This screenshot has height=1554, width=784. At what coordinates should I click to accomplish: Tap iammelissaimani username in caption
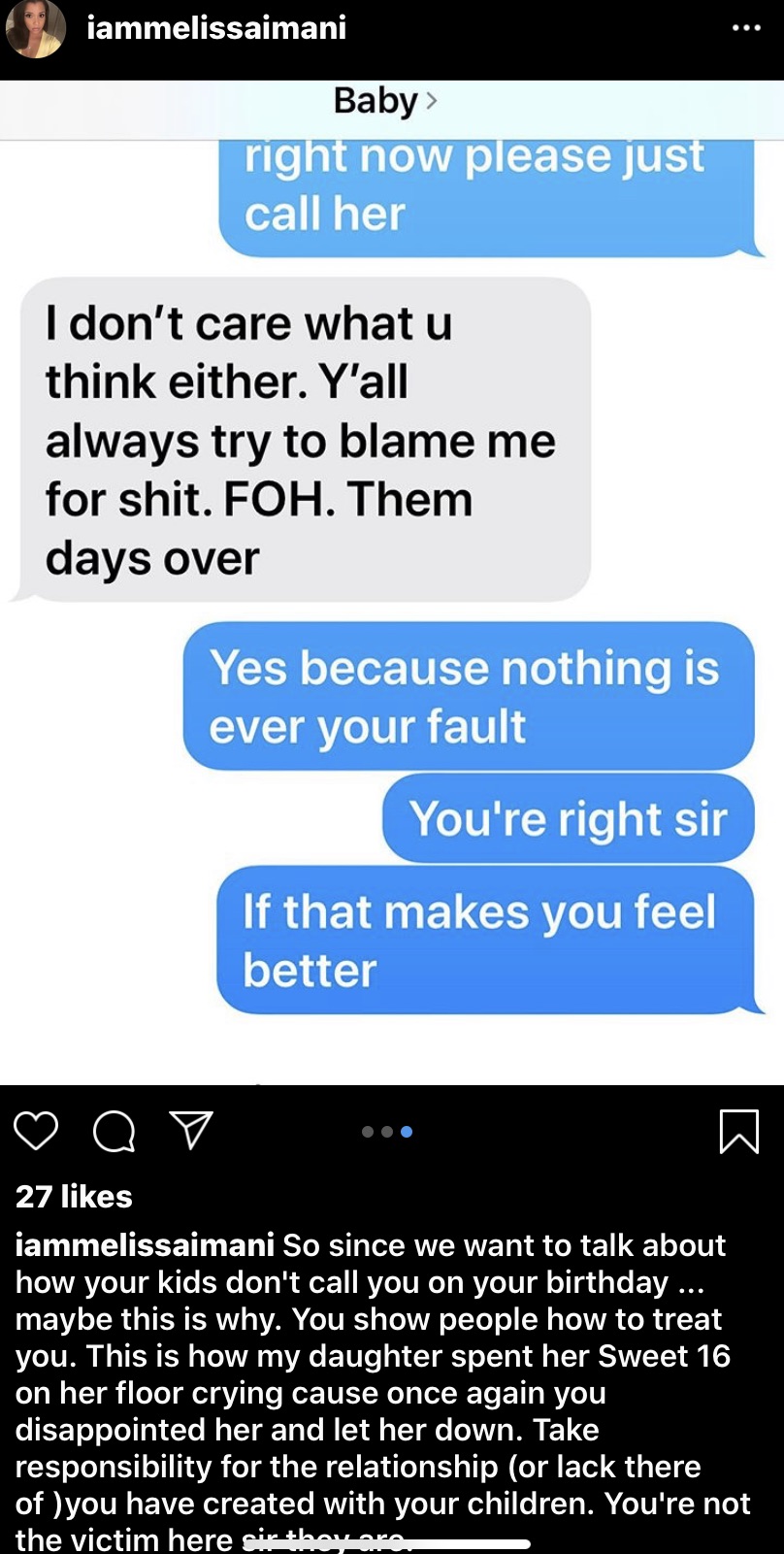pyautogui.click(x=145, y=1245)
